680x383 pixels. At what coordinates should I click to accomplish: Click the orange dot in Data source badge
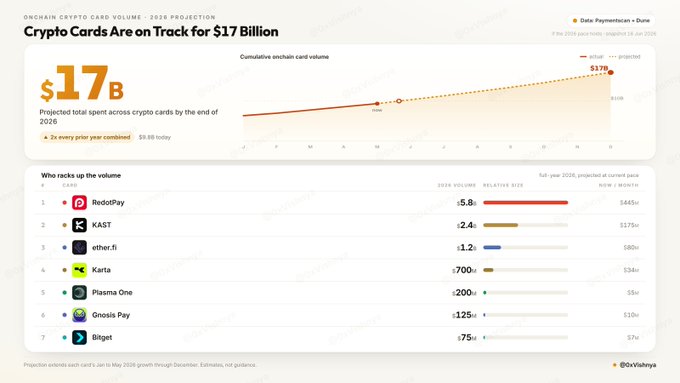(x=575, y=20)
